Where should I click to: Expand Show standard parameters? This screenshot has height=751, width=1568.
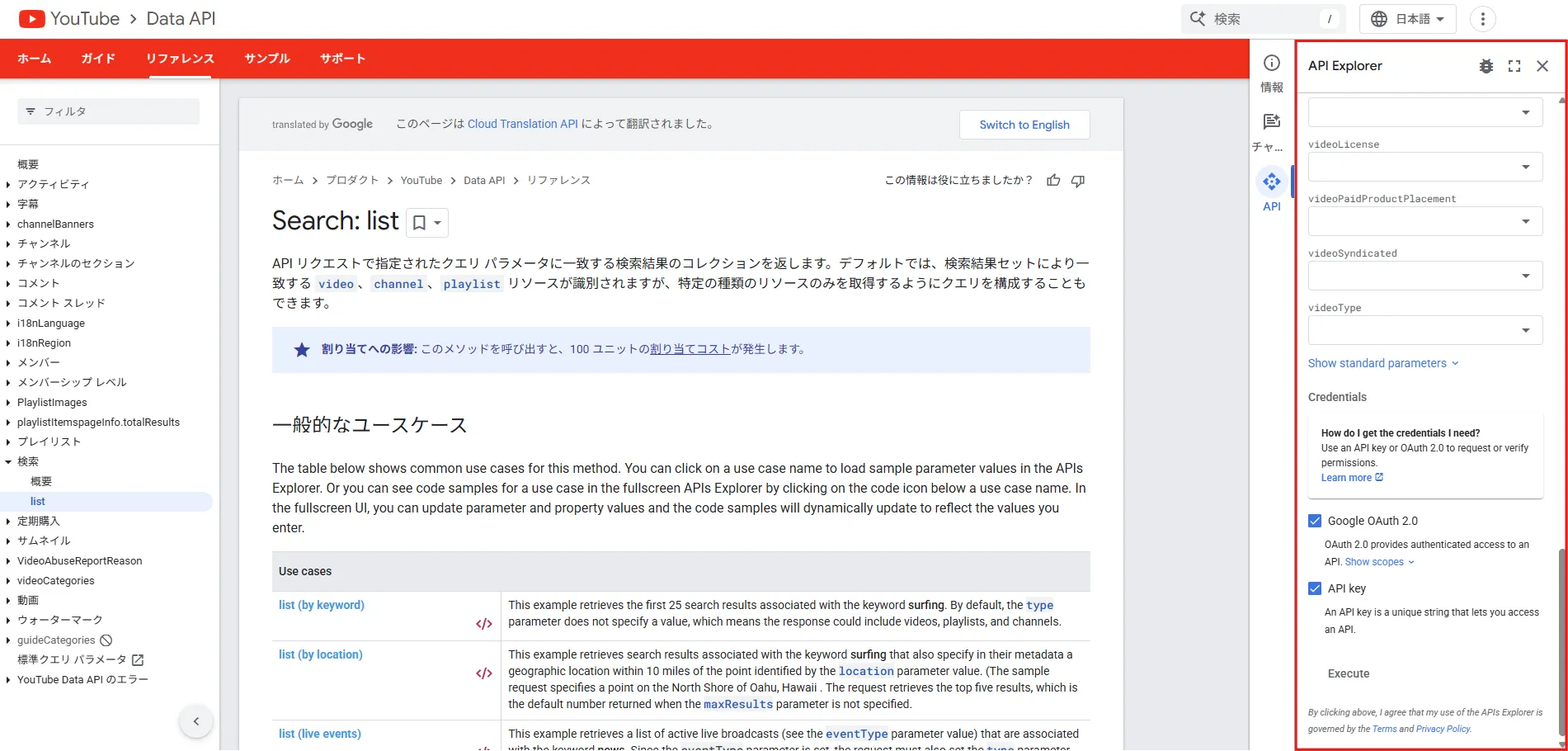pos(1383,363)
